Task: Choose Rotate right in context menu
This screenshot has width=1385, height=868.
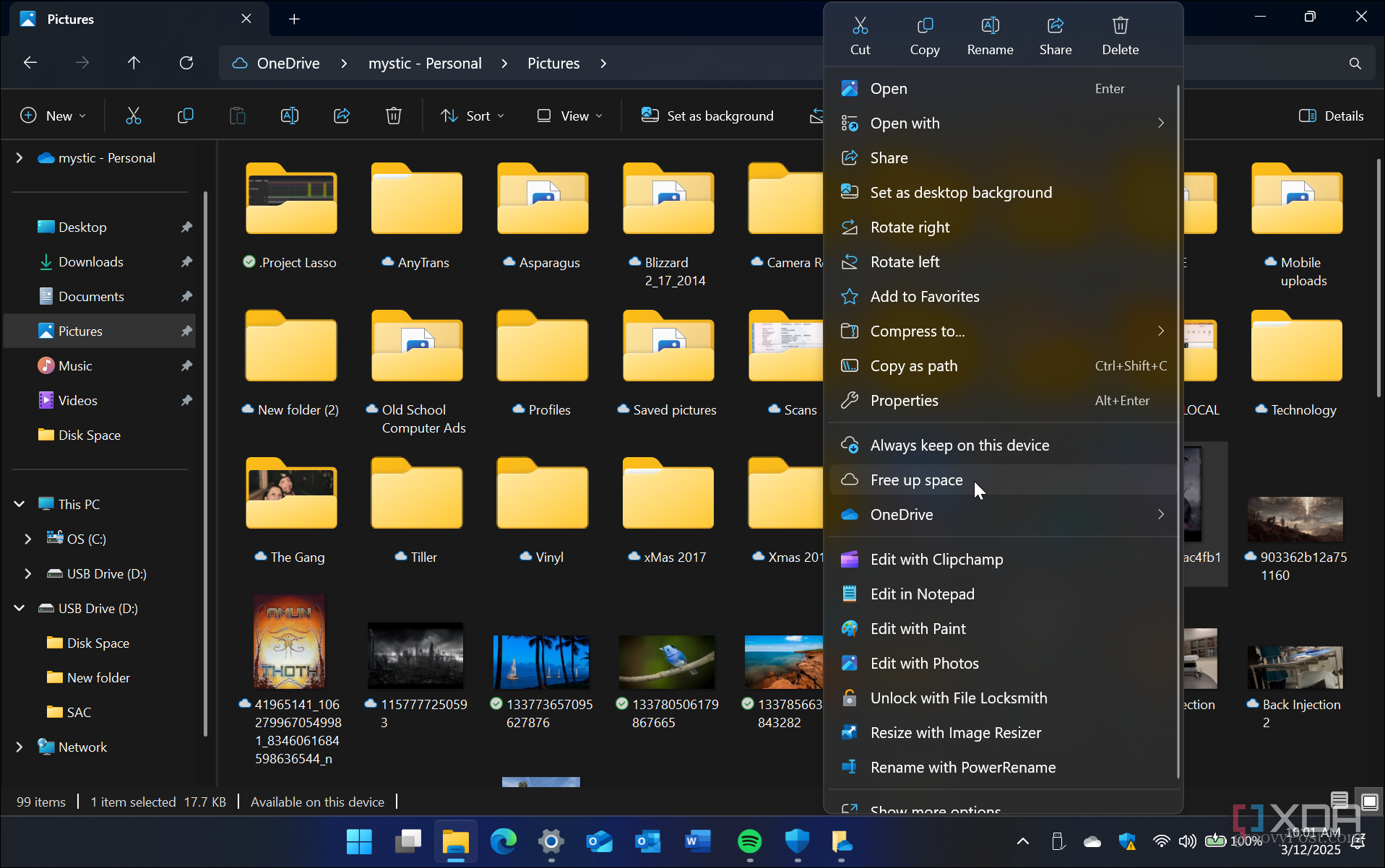Action: 1003,227
